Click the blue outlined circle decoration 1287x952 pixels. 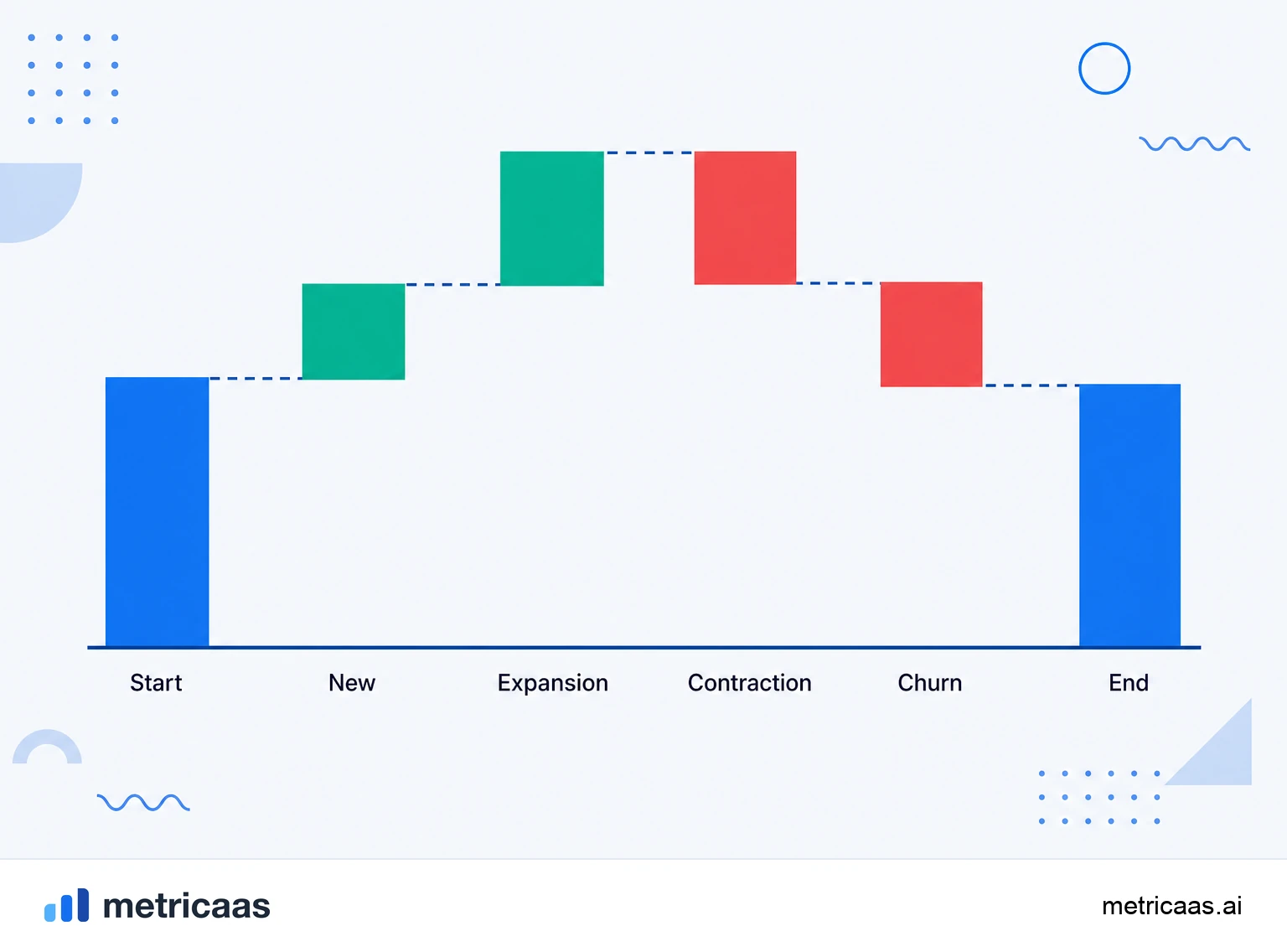point(1104,69)
